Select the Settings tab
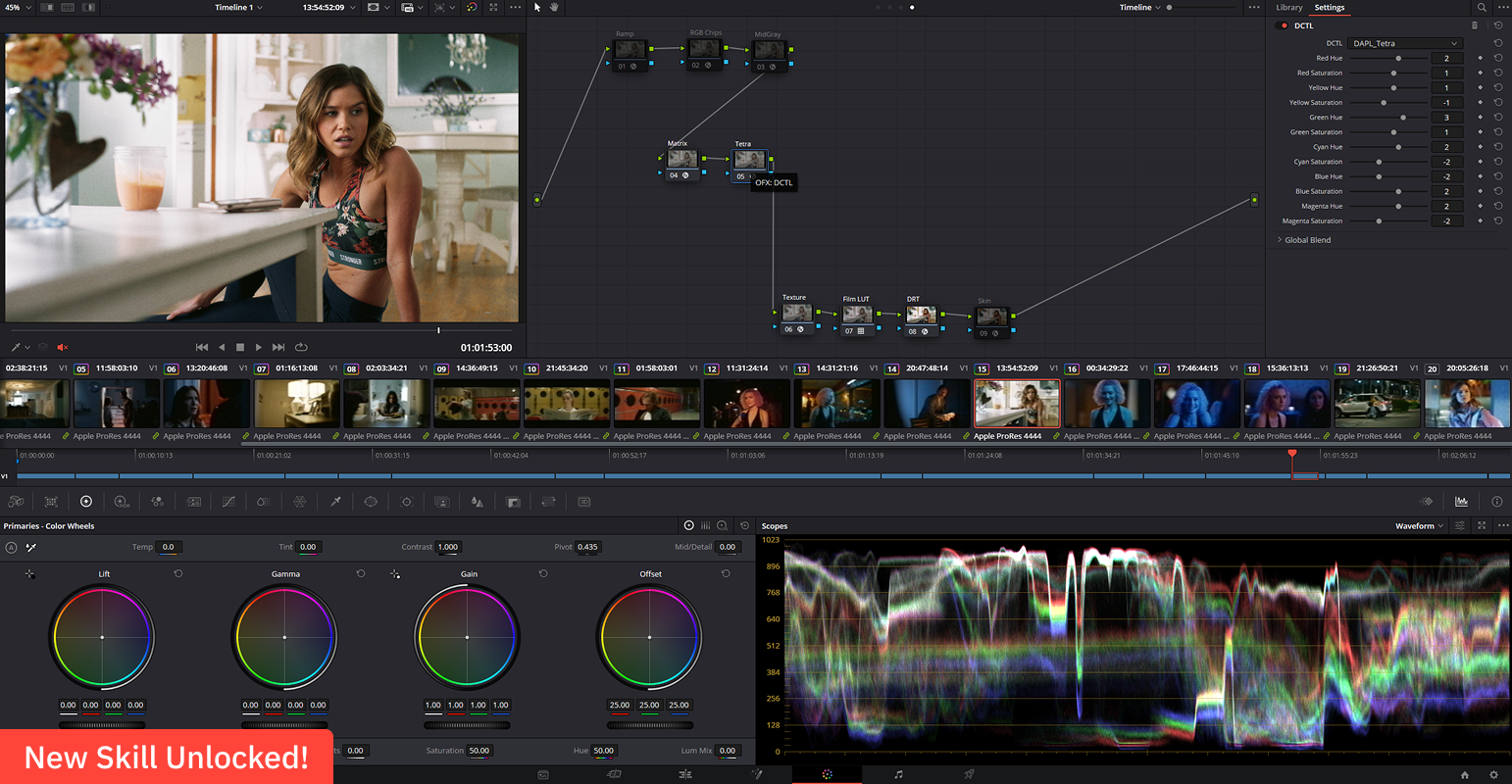Screen dimensions: 1512x784 tap(1330, 8)
